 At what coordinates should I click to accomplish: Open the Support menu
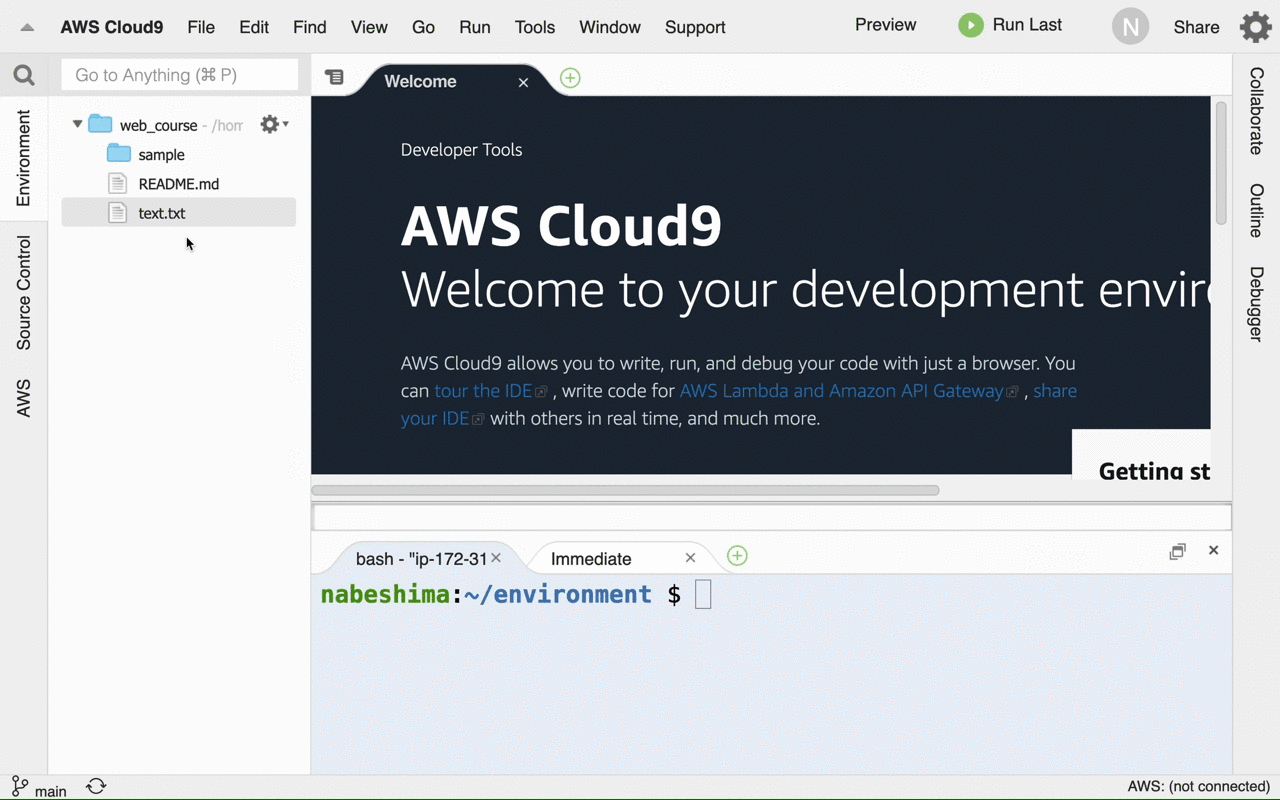point(695,27)
